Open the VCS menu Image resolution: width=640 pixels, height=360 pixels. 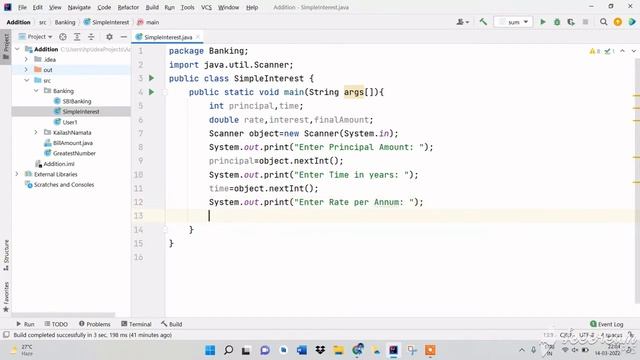point(207,7)
